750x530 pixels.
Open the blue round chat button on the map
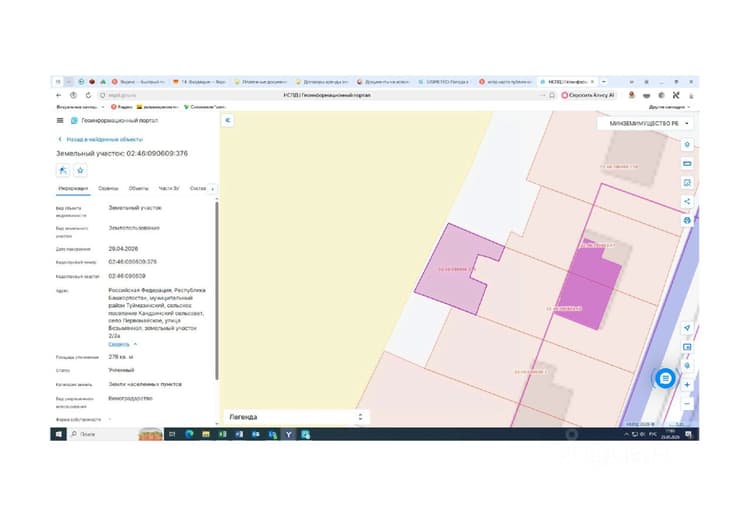(665, 379)
